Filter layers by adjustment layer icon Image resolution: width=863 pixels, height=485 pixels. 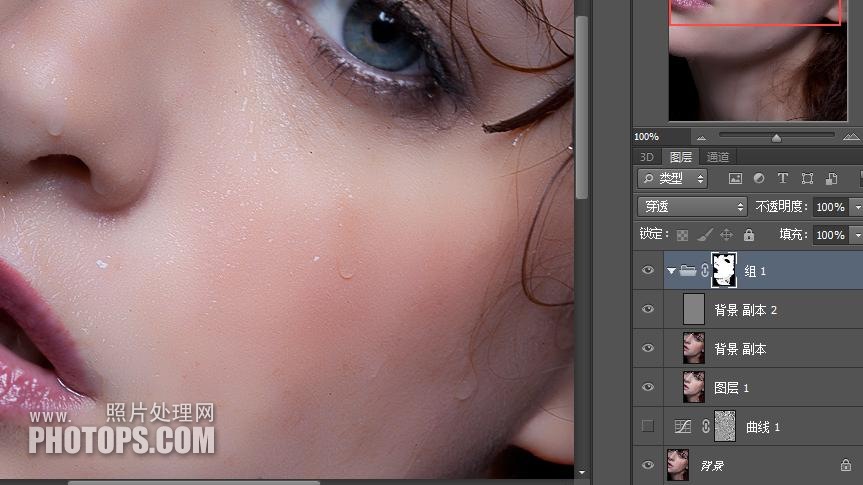pyautogui.click(x=759, y=178)
